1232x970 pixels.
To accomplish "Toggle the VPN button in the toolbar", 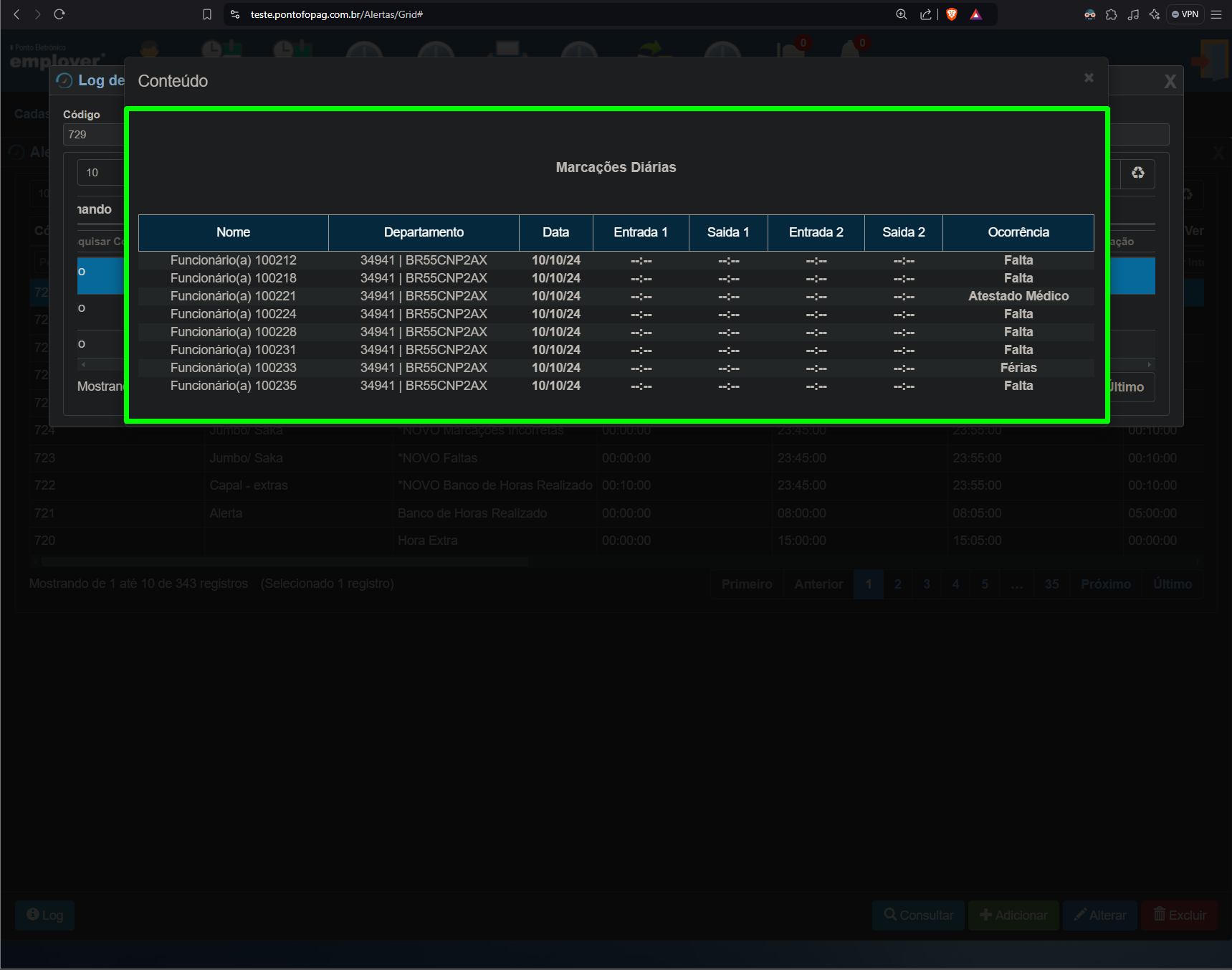I will (x=1185, y=14).
